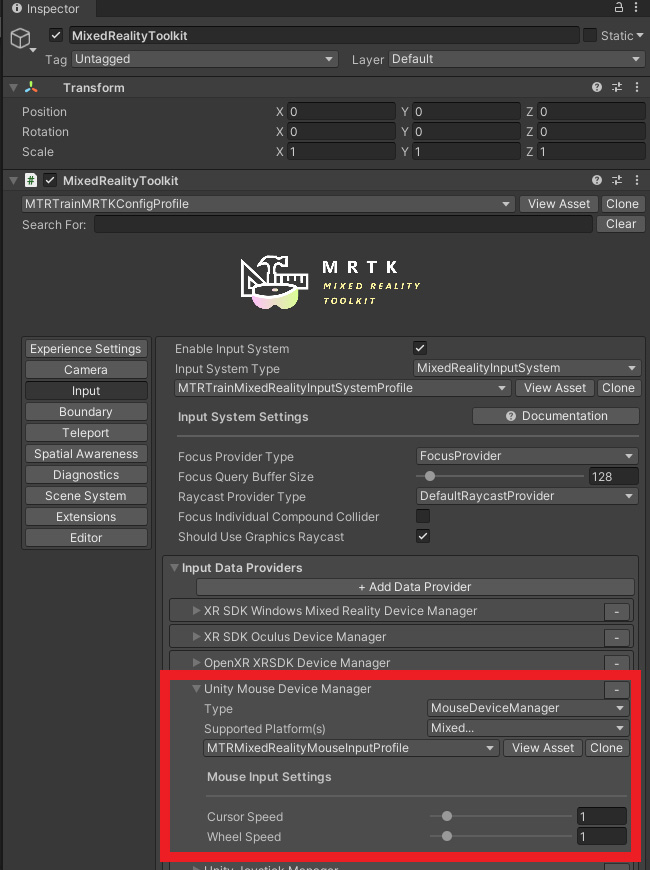Toggle the Static checkbox
This screenshot has width=650, height=870.
click(x=589, y=35)
